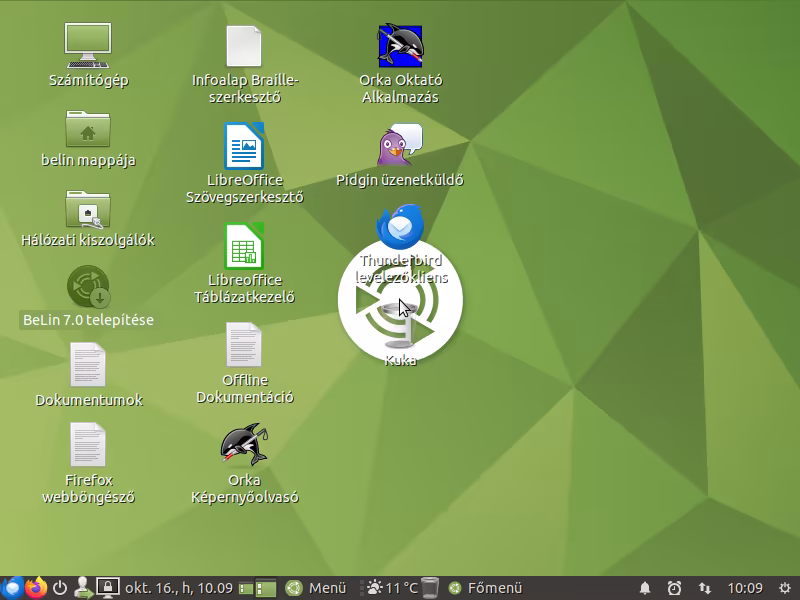Open the alarm clock indicator
The width and height of the screenshot is (800, 600).
tap(674, 588)
